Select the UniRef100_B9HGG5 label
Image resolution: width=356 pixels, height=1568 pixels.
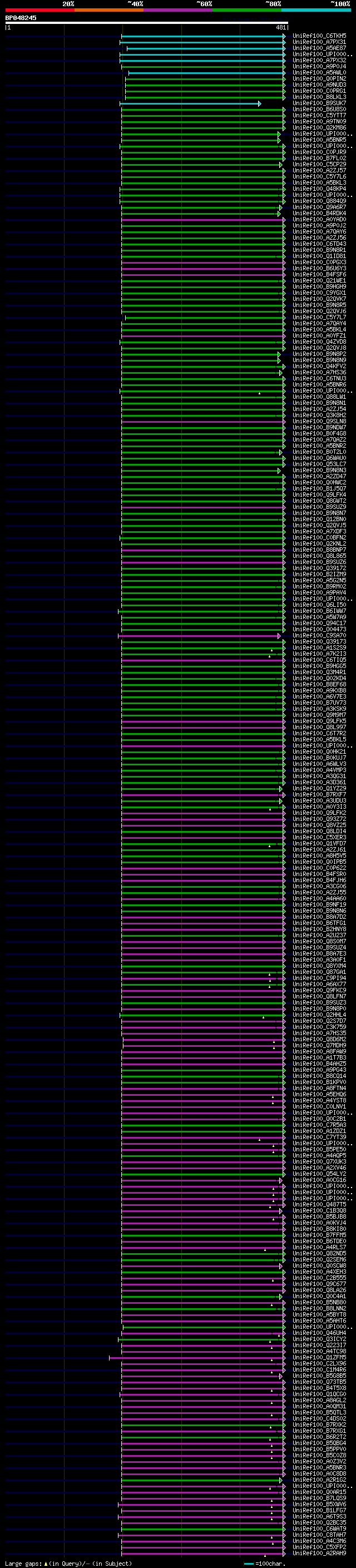319,666
